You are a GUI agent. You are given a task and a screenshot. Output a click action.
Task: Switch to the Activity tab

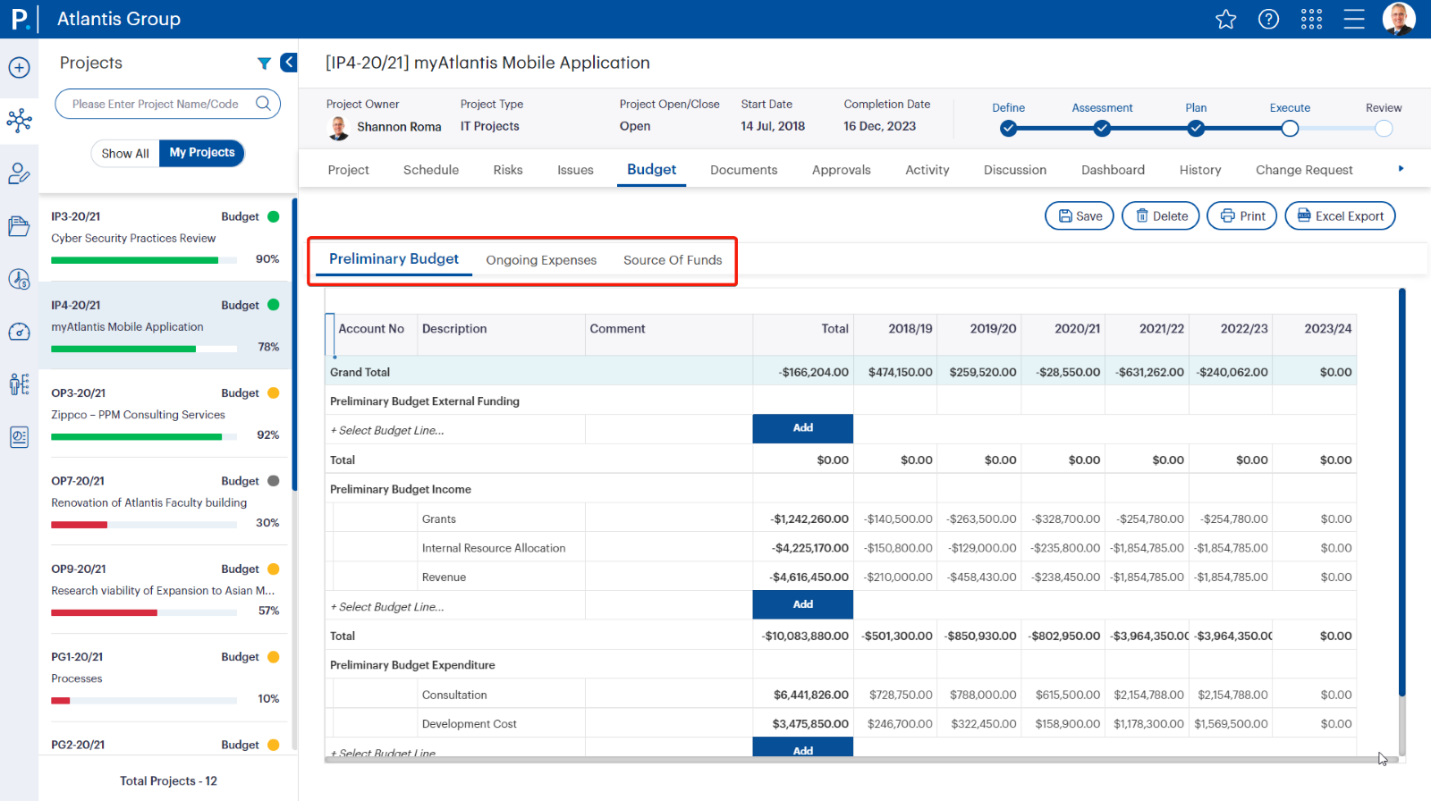pyautogui.click(x=927, y=170)
